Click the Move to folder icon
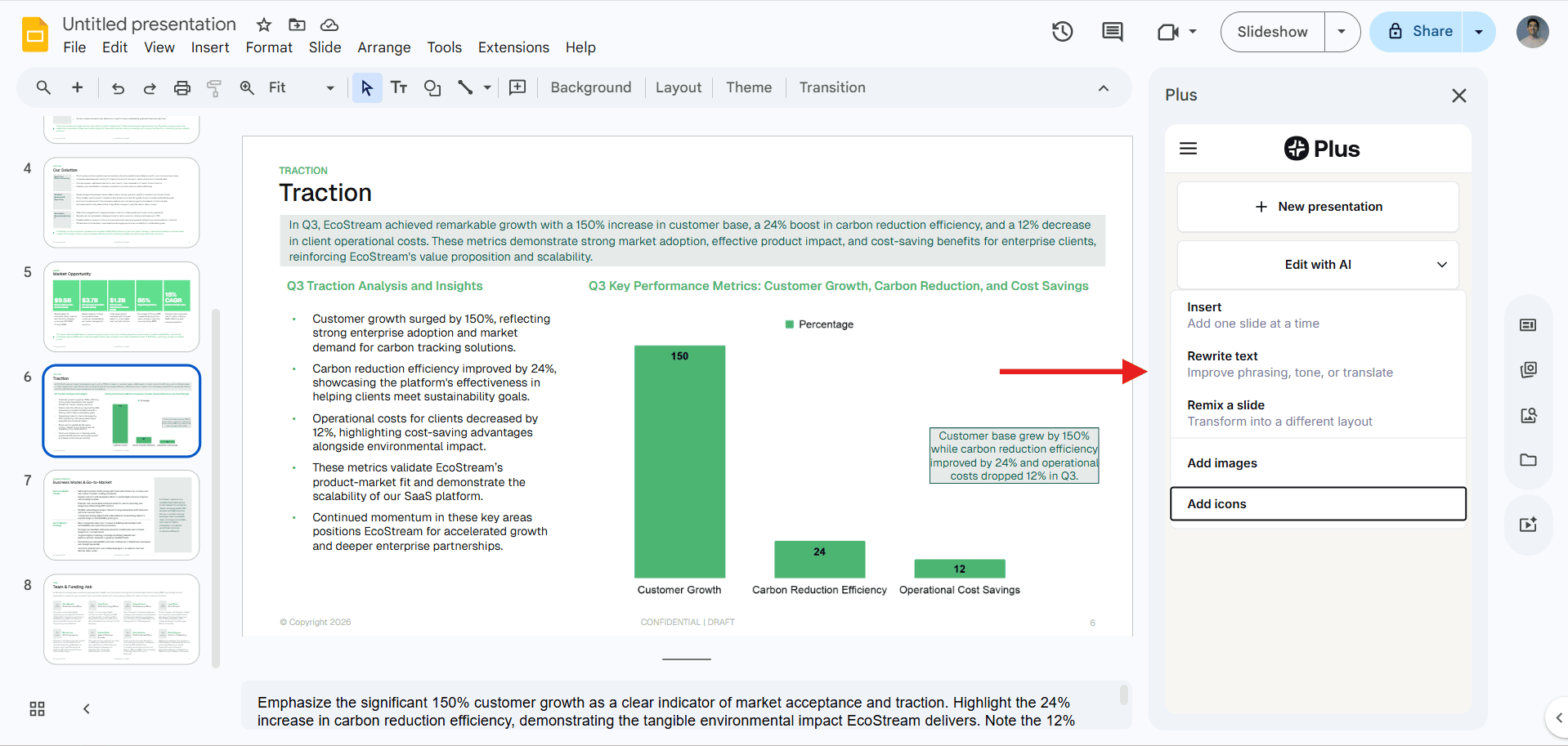Viewport: 1568px width, 746px height. click(x=297, y=25)
